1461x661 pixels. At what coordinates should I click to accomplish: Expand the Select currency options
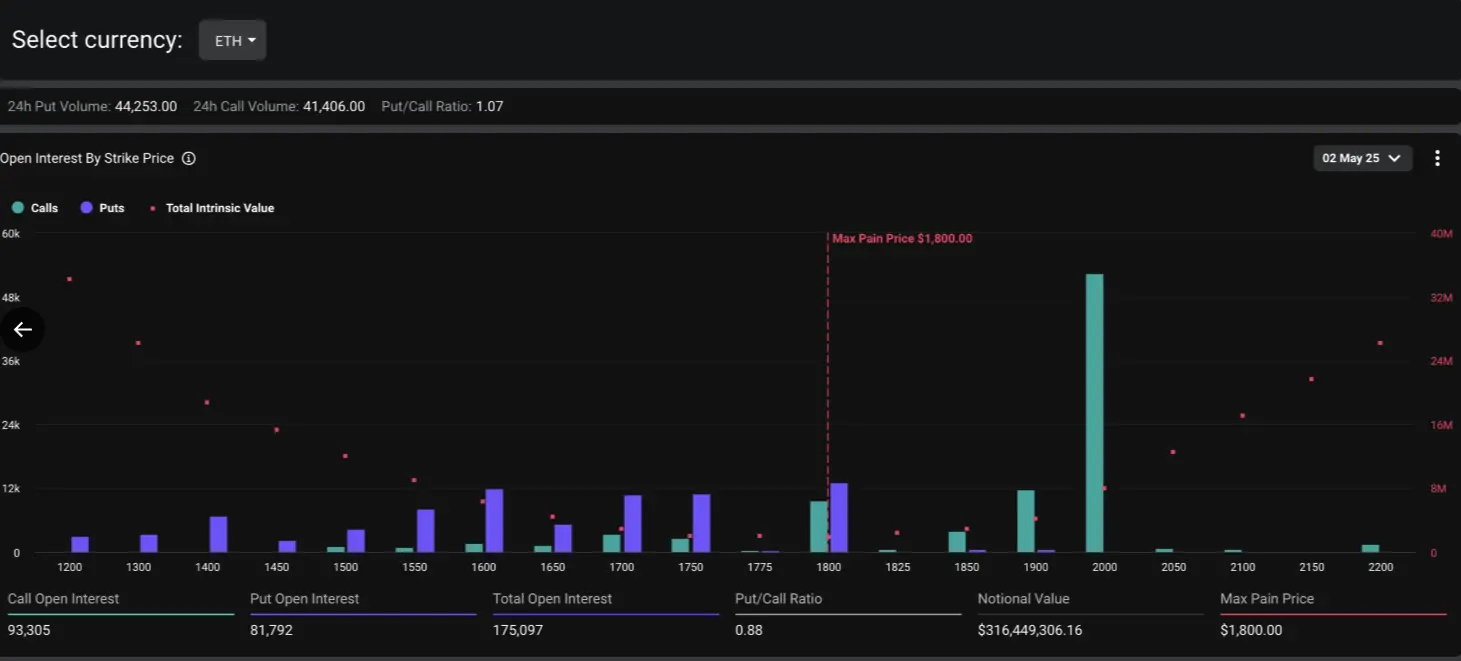pos(232,40)
